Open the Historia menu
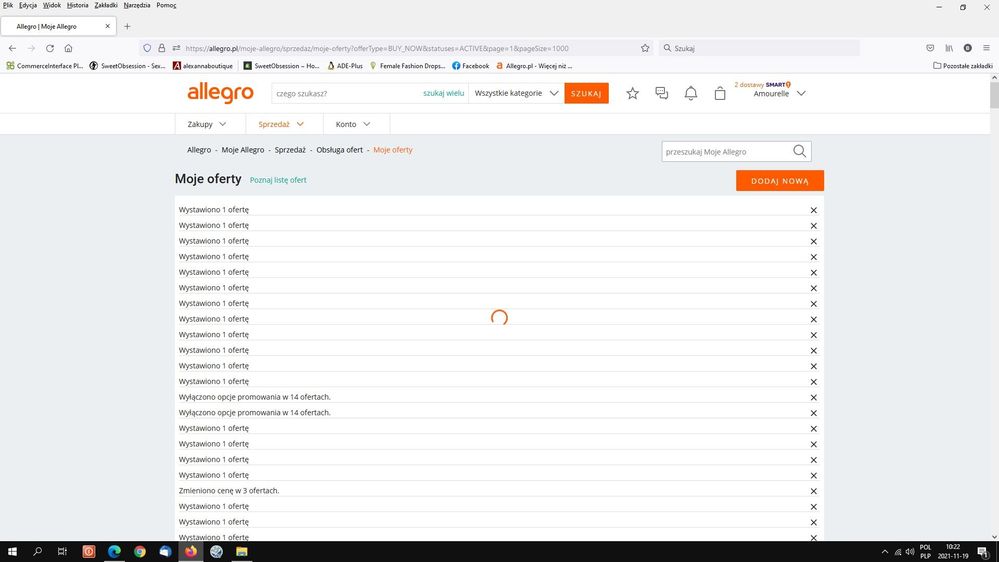The image size is (999, 562). tap(78, 5)
